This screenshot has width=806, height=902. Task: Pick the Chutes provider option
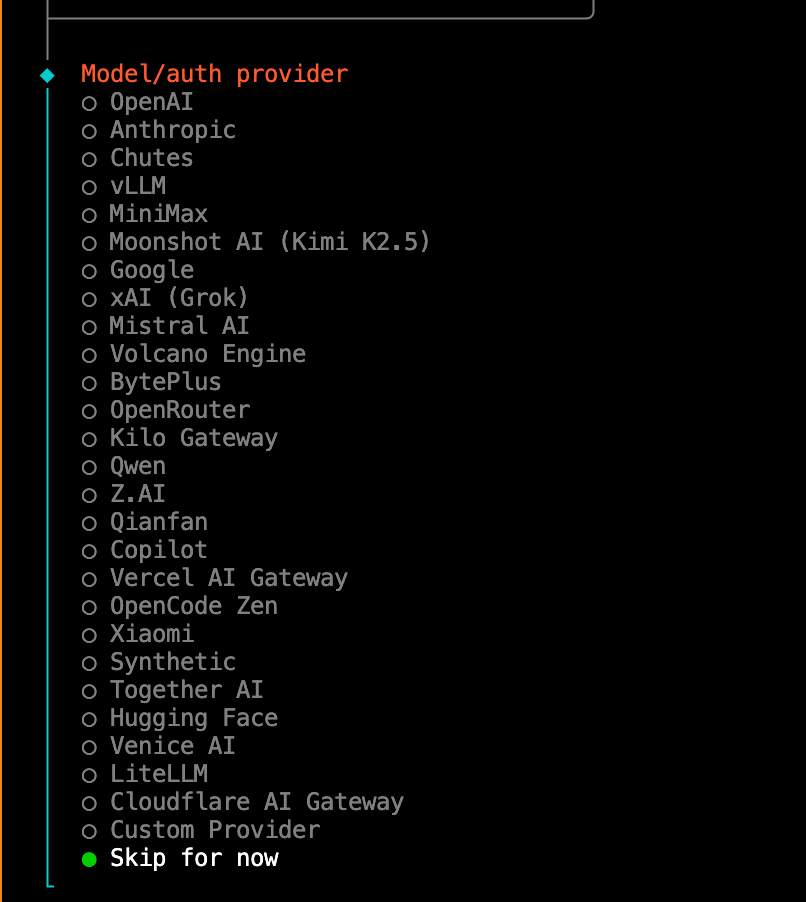pyautogui.click(x=151, y=158)
